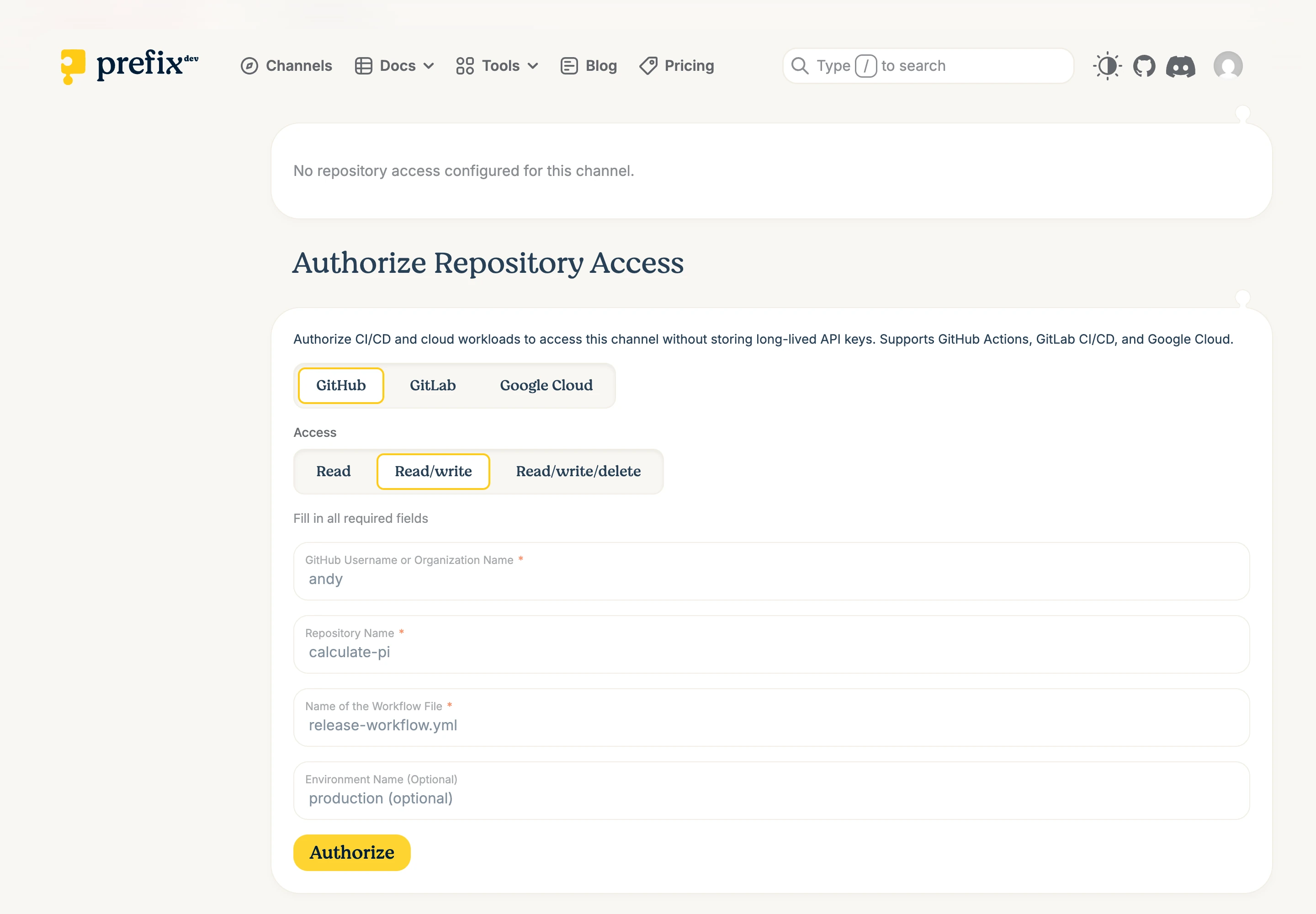1316x914 pixels.
Task: Open the Discord icon link
Action: tap(1181, 66)
